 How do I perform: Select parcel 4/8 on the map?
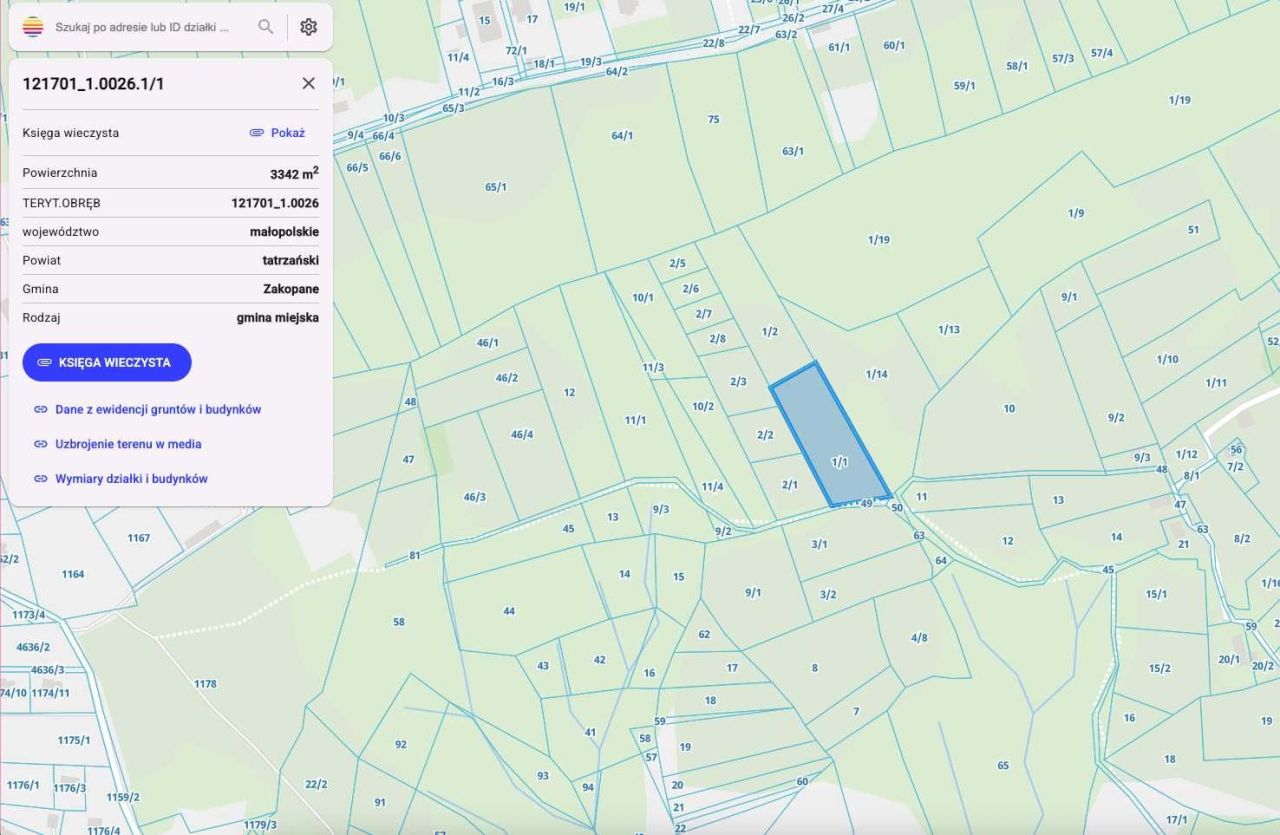[919, 638]
